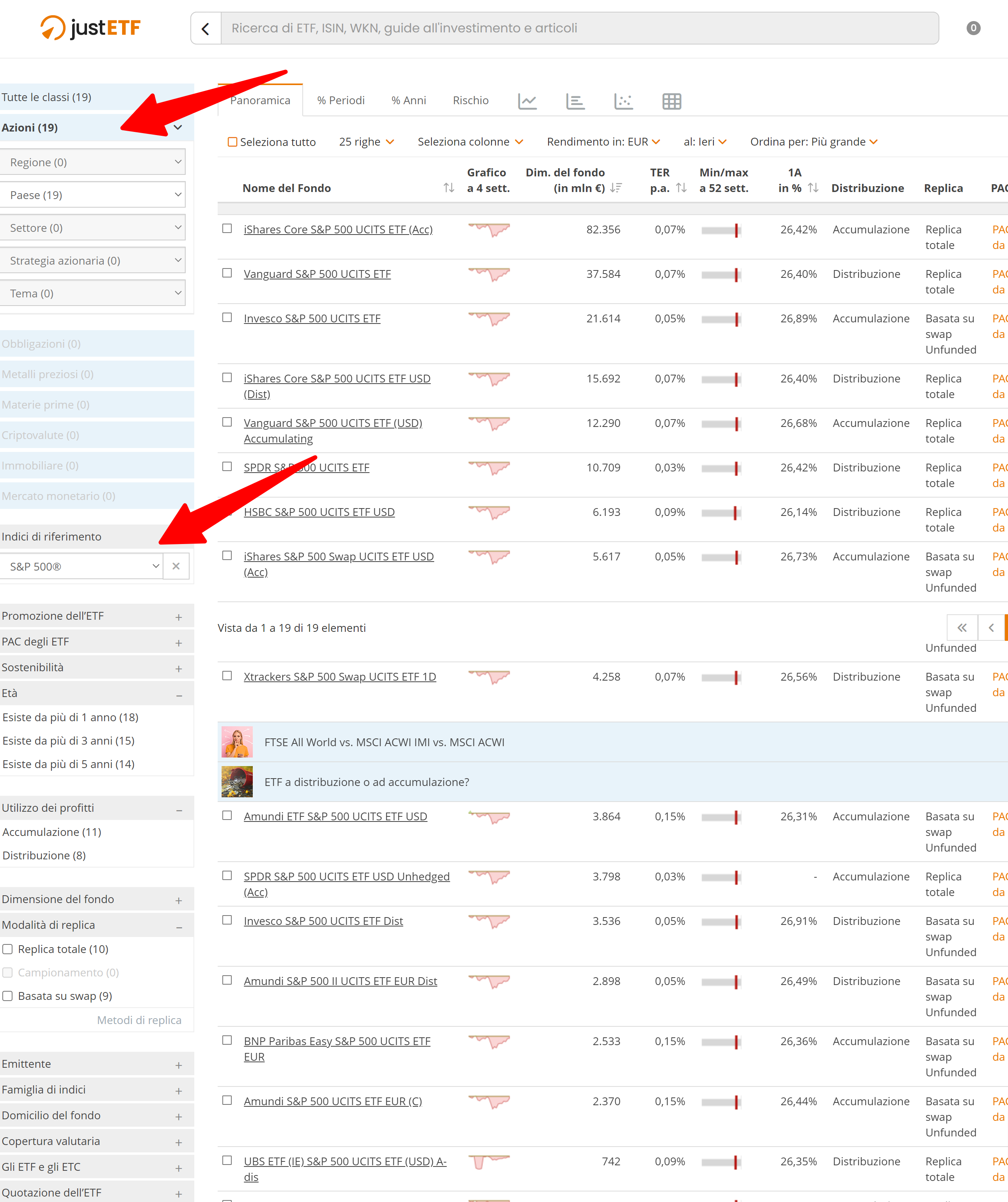This screenshot has width=1008, height=1202.
Task: Enable Replica totale (10) filter
Action: point(7,949)
